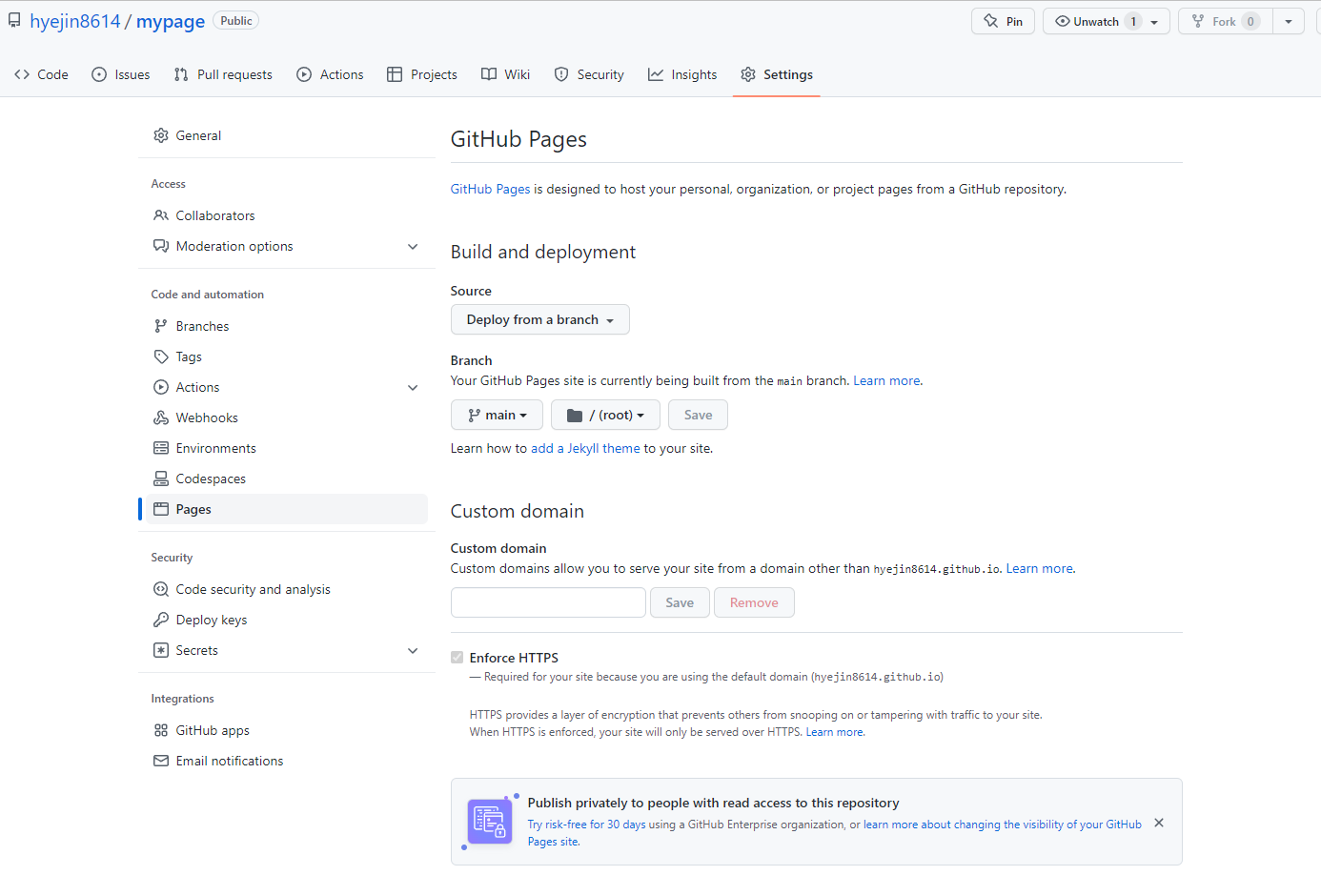Open the Fork options dropdown arrow
The width and height of the screenshot is (1321, 896).
tap(1289, 21)
